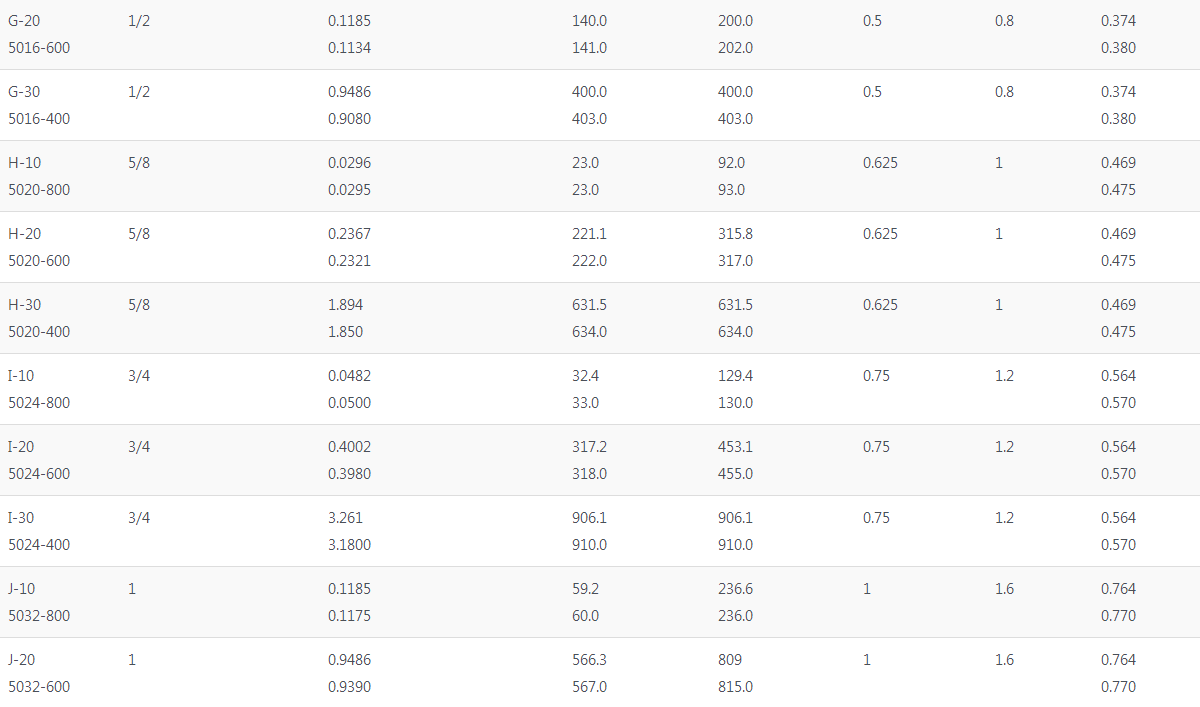Click the H-10 model name
Image resolution: width=1200 pixels, height=707 pixels.
tap(25, 163)
